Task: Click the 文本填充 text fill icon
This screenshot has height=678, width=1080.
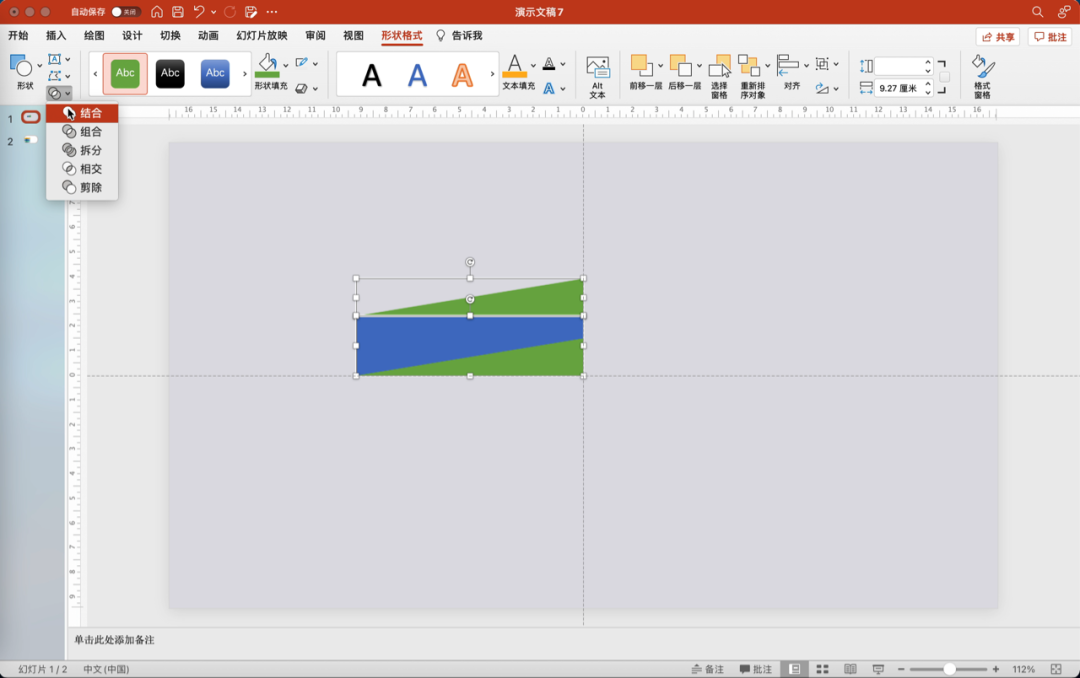Action: coord(515,66)
